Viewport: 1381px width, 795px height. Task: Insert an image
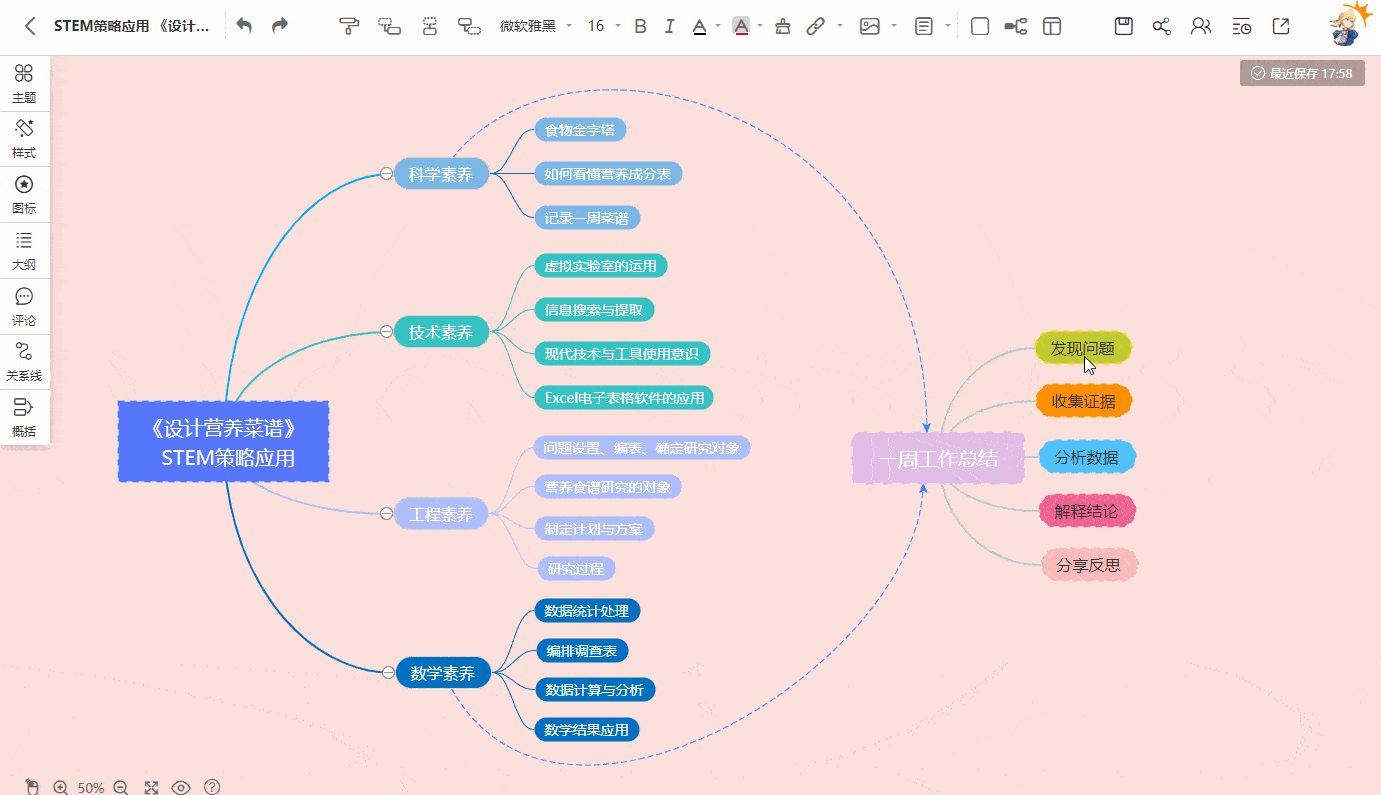870,26
